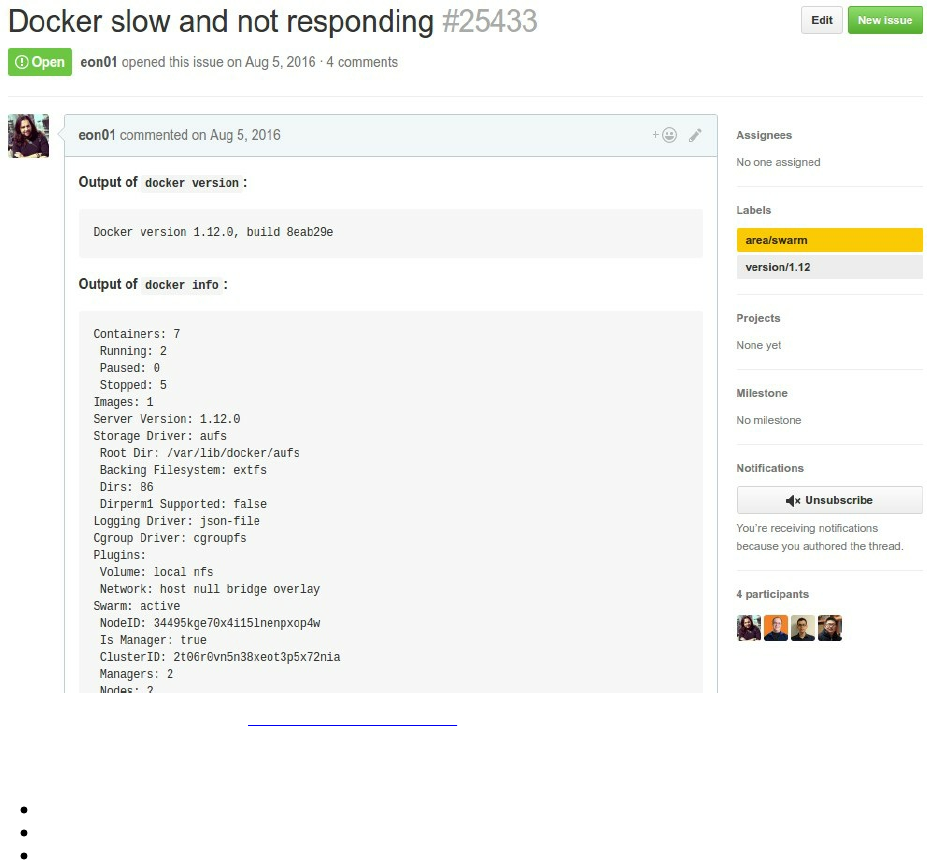Click the 'Containers: 7' line
Screen dimensions: 937x860
tap(136, 334)
